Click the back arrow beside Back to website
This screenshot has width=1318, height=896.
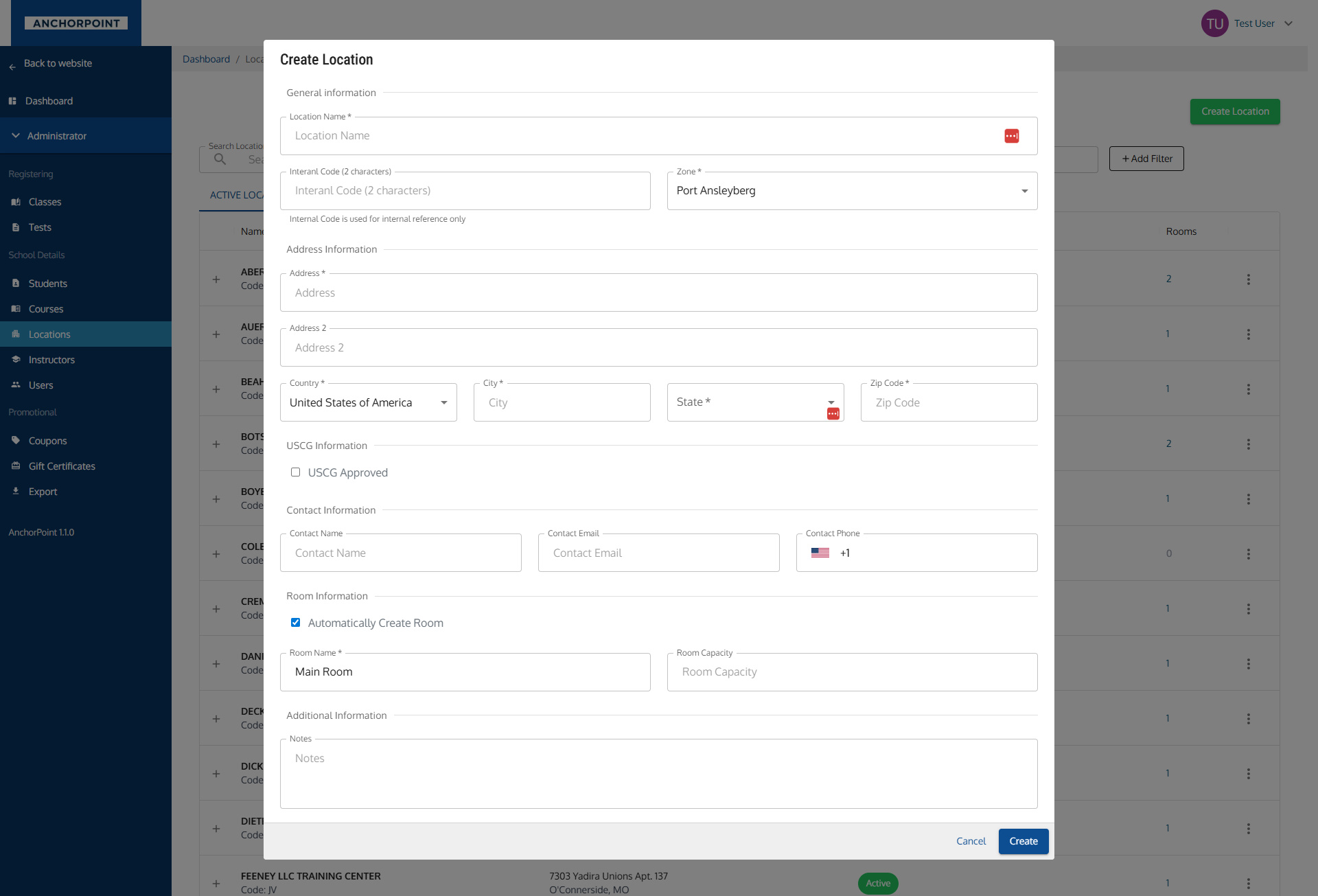(12, 67)
